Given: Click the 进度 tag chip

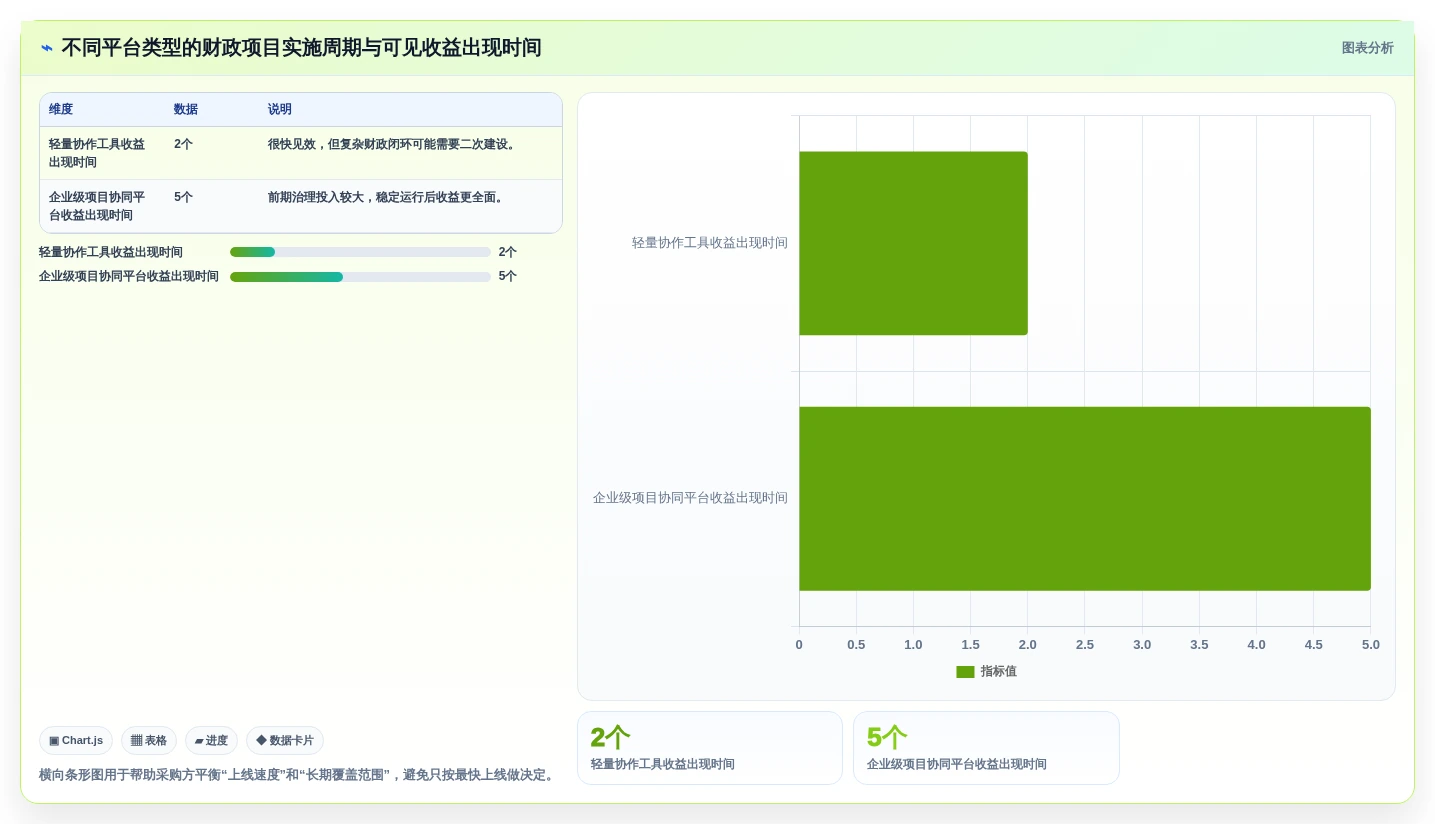Looking at the screenshot, I should 211,741.
